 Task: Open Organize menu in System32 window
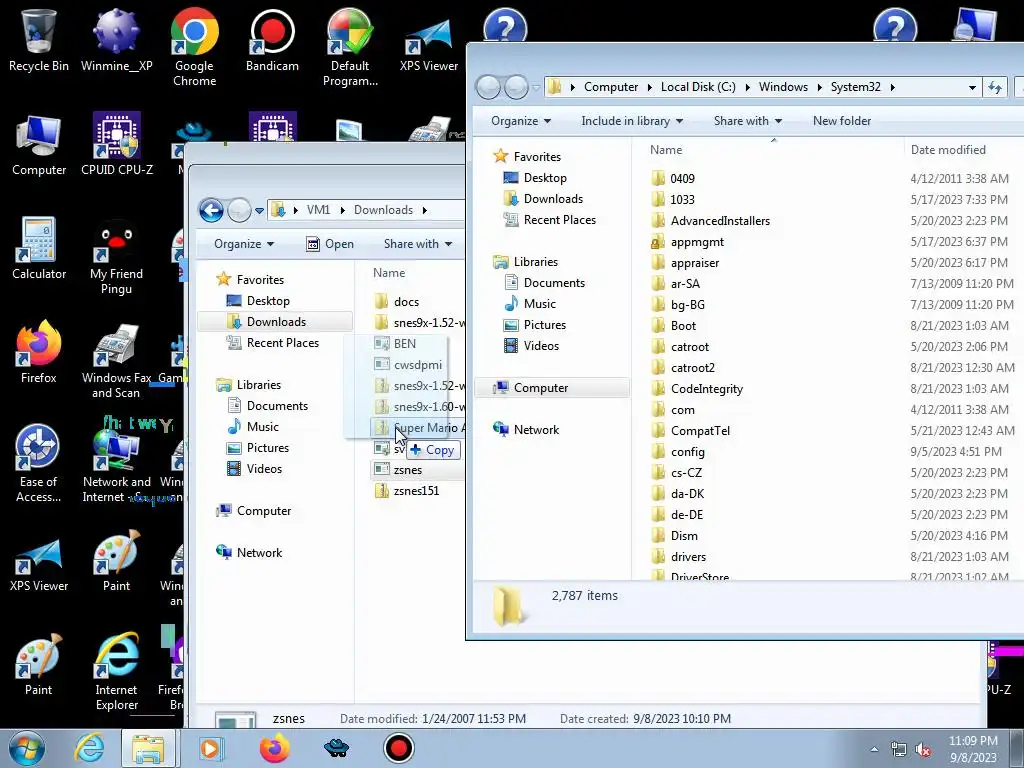tap(520, 121)
